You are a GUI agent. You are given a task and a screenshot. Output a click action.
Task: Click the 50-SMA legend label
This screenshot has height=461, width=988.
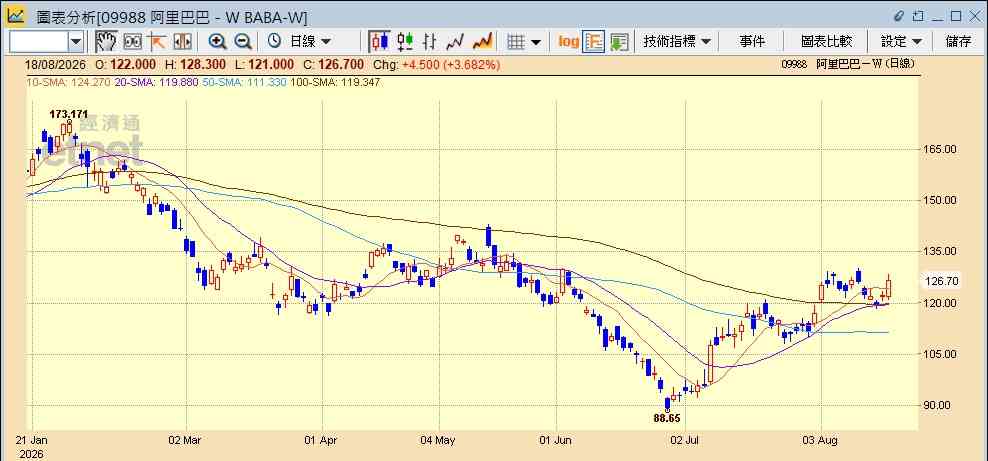244,82
